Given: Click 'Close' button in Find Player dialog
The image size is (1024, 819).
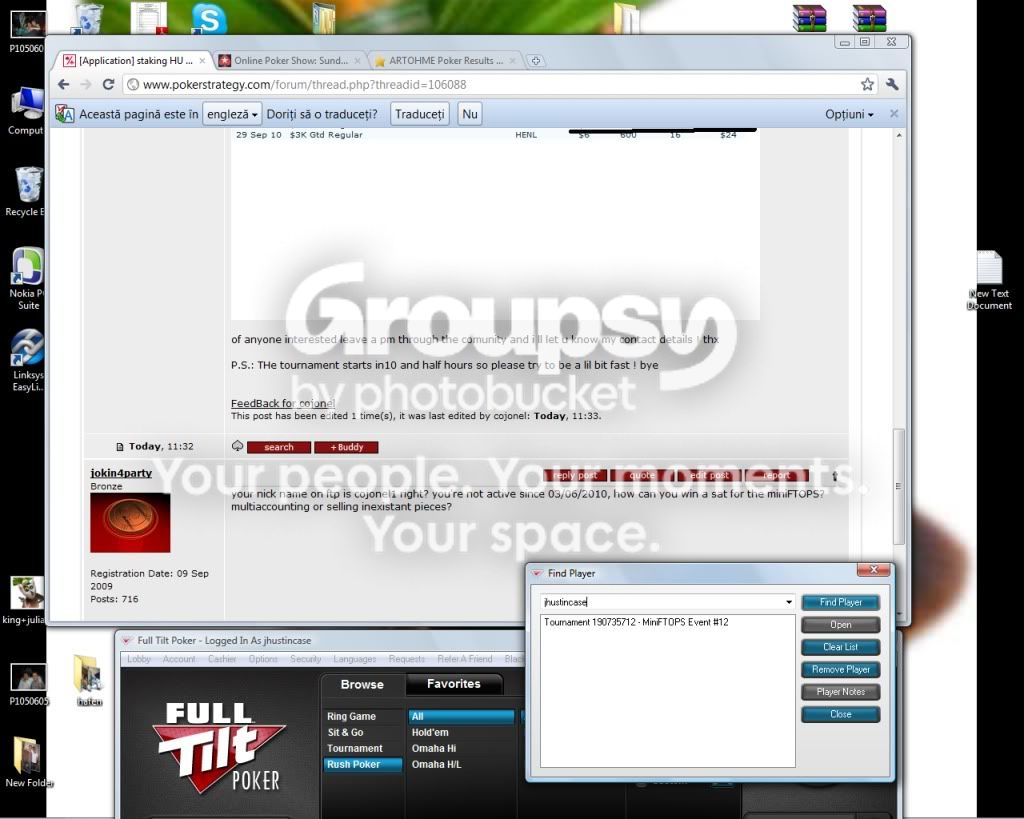Looking at the screenshot, I should 840,715.
